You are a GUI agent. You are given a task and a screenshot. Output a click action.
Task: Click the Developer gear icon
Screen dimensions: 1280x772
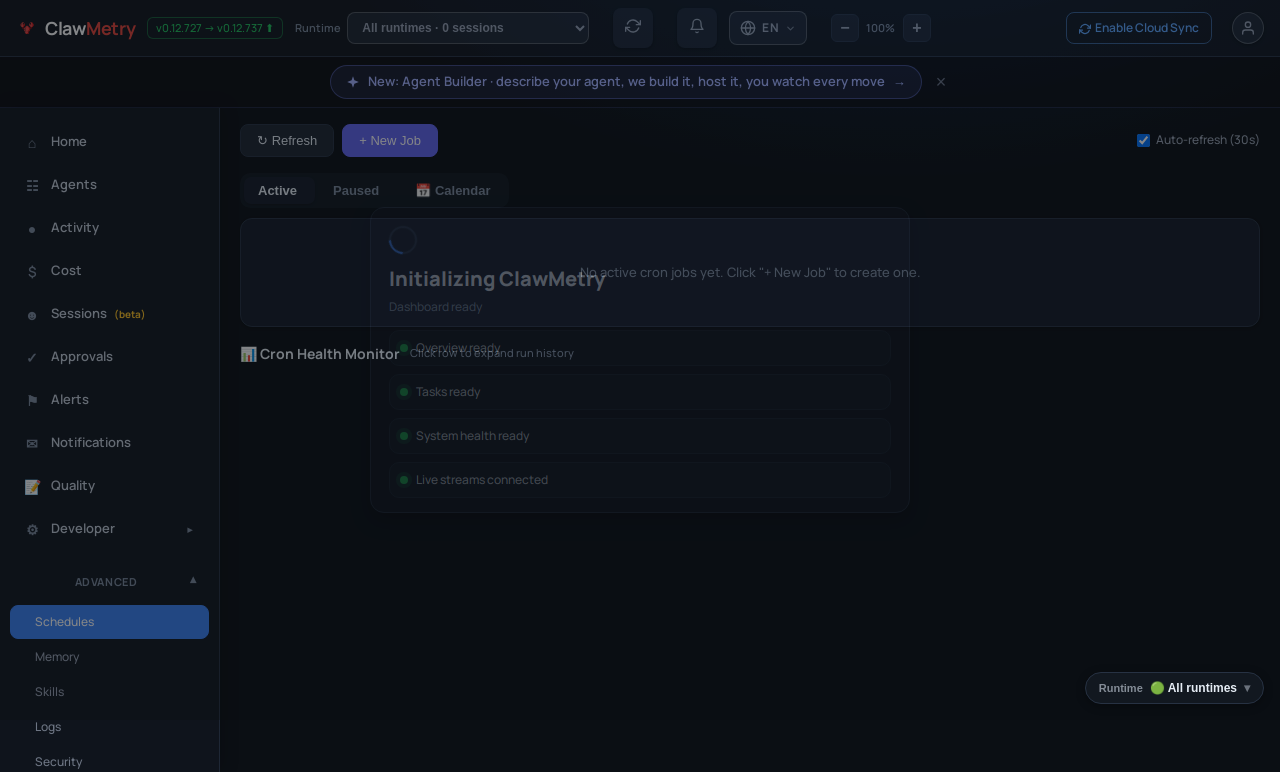(32, 529)
